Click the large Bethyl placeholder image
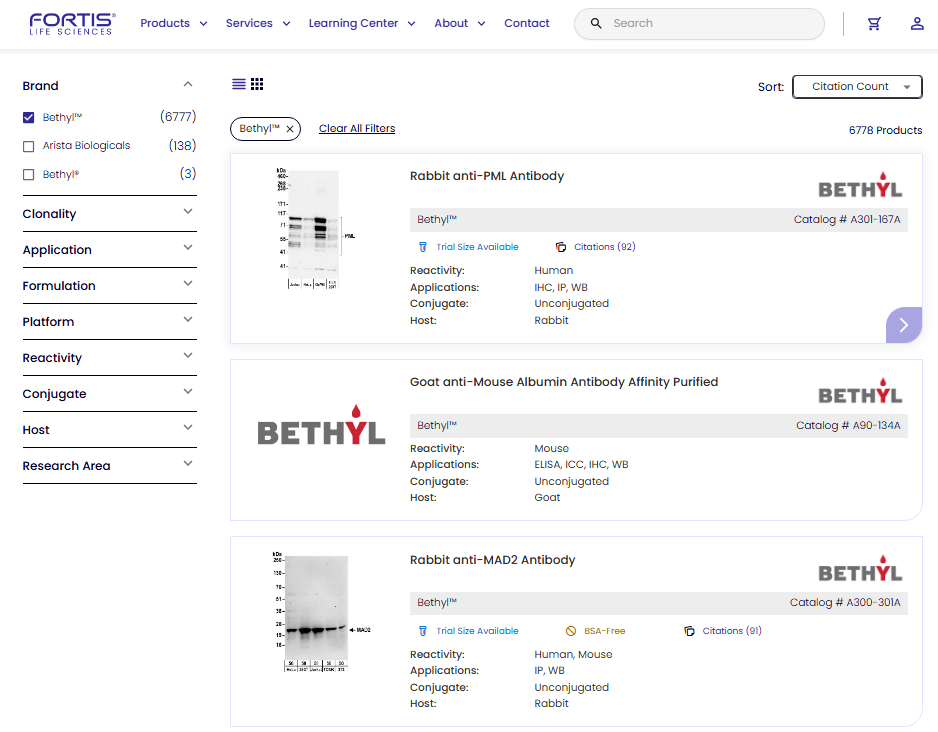This screenshot has height=732, width=938. pos(321,426)
